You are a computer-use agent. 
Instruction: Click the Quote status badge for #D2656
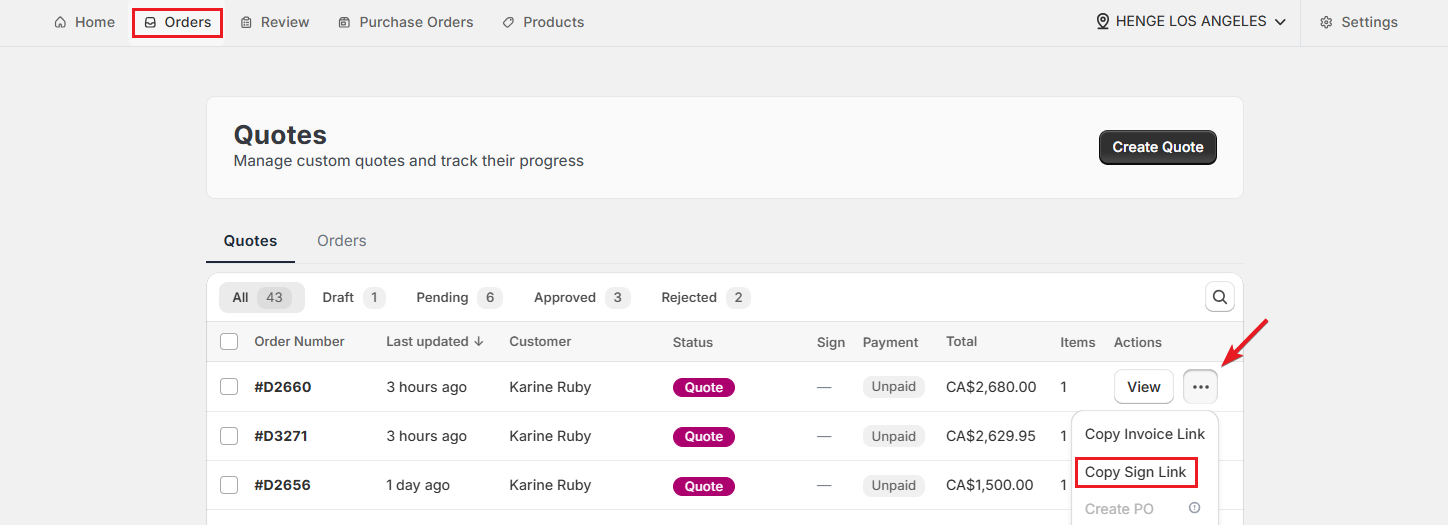point(704,486)
